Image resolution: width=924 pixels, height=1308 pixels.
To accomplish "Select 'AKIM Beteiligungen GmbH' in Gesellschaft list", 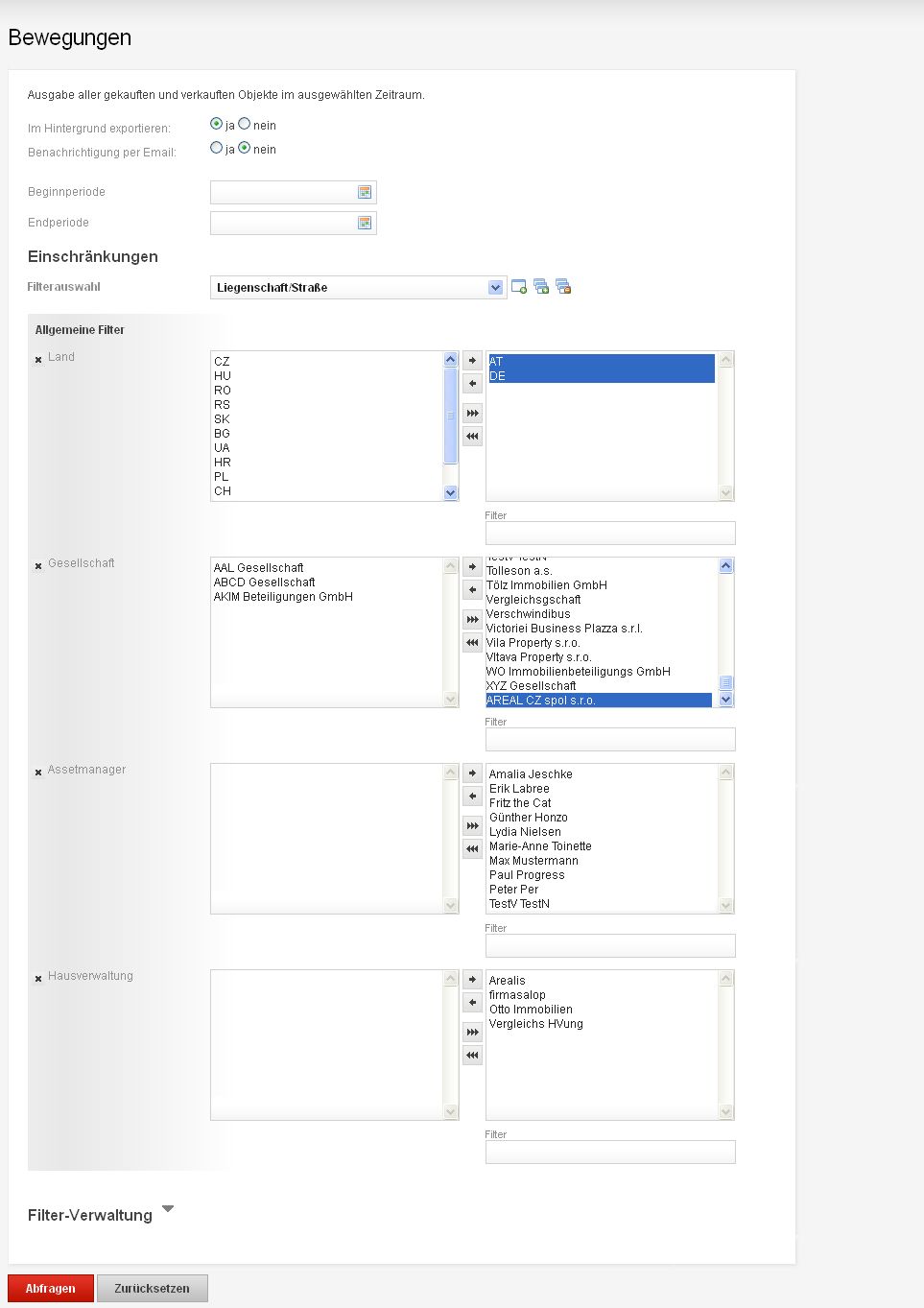I will pyautogui.click(x=283, y=597).
